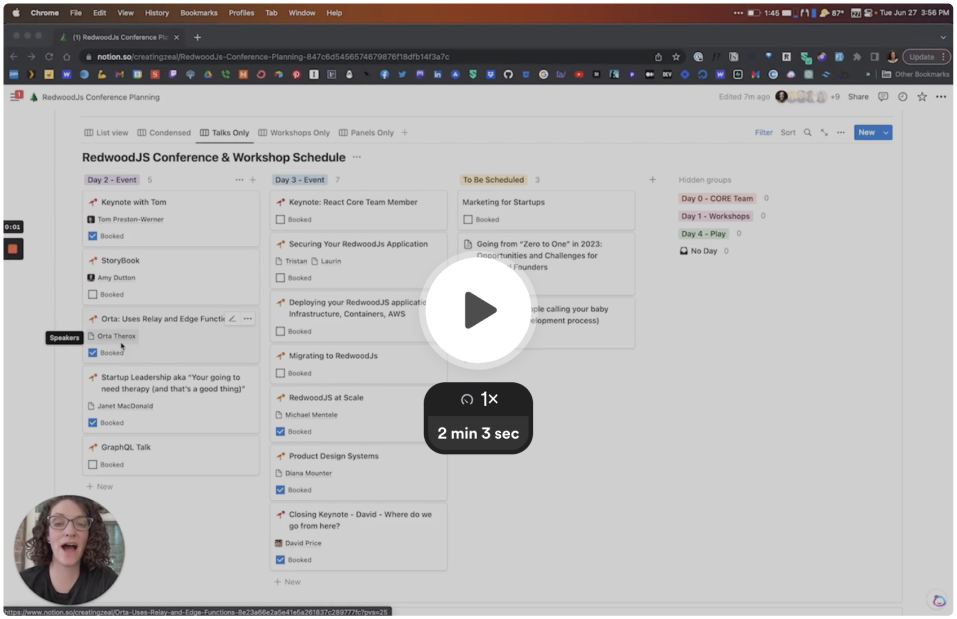The image size is (957, 619).
Task: Show hidden group Day 0 - CORE Team
Action: 717,198
